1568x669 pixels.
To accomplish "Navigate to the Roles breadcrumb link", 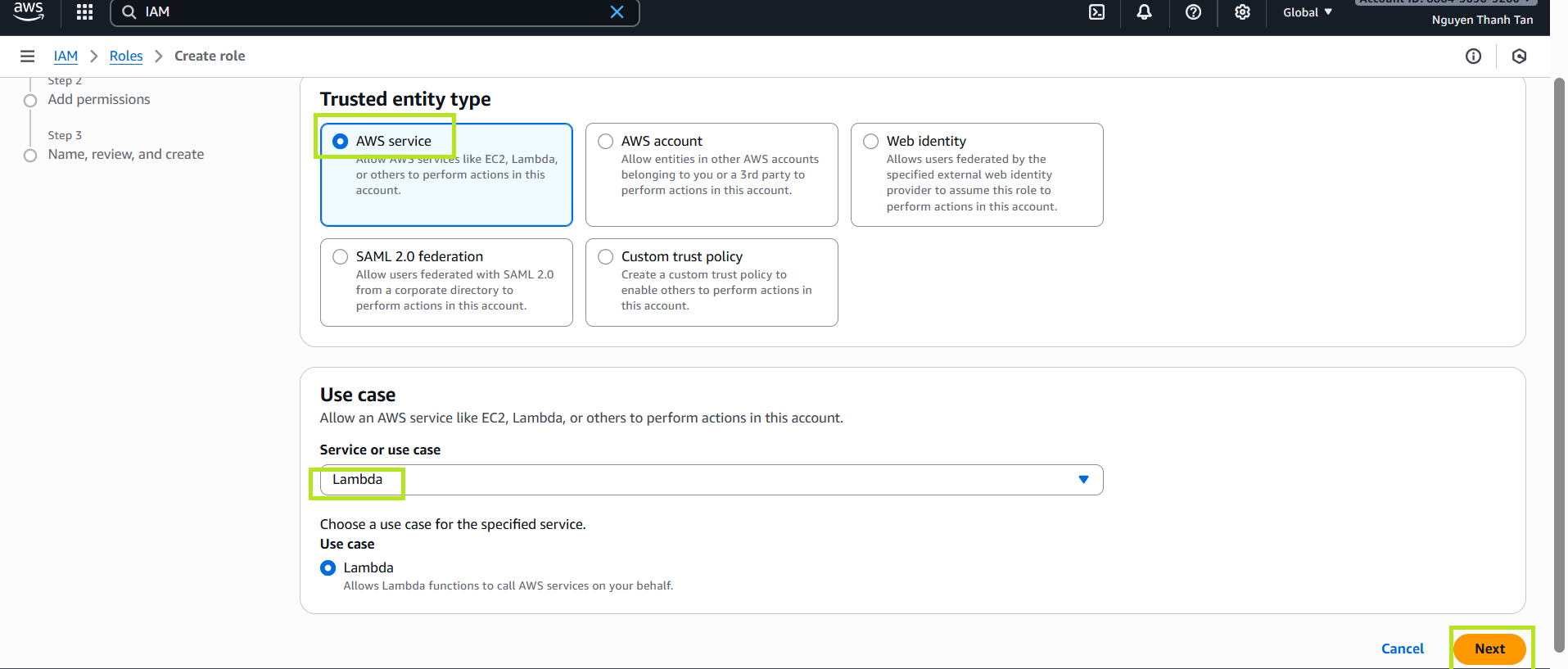I will [126, 57].
